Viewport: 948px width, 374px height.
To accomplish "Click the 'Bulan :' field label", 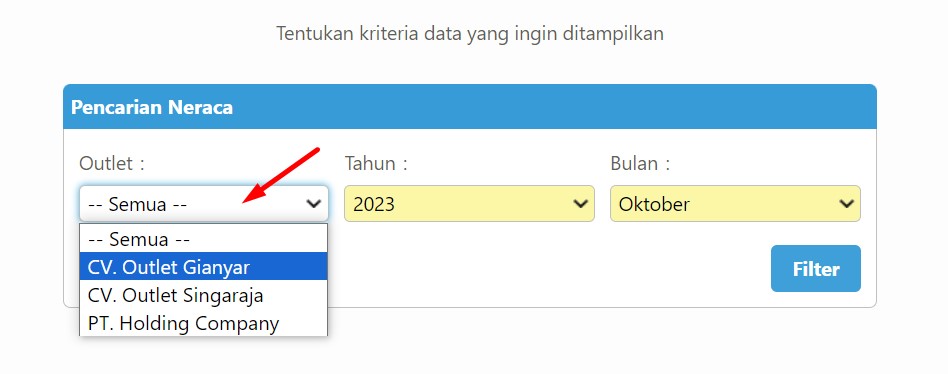I will pyautogui.click(x=640, y=163).
